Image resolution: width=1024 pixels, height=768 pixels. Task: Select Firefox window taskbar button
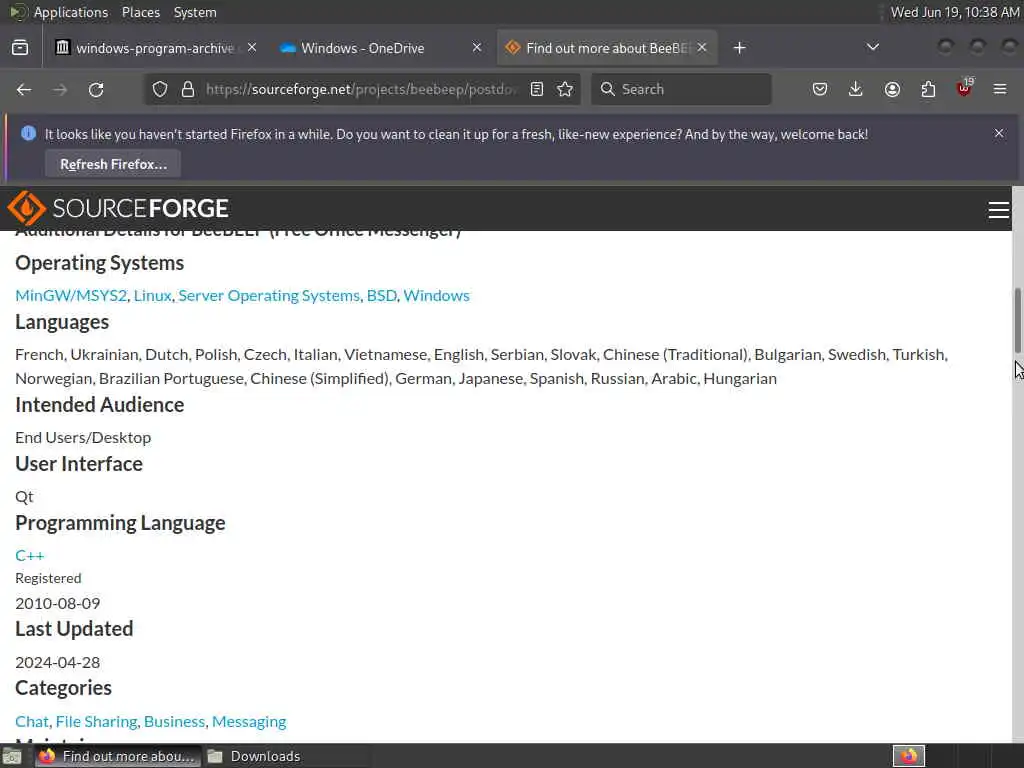tap(118, 756)
